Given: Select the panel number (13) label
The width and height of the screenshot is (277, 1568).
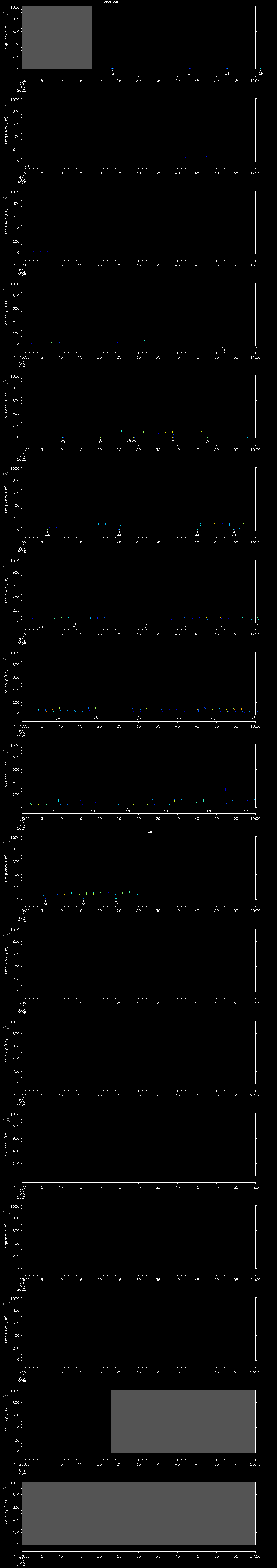Looking at the screenshot, I should [x=6, y=1119].
